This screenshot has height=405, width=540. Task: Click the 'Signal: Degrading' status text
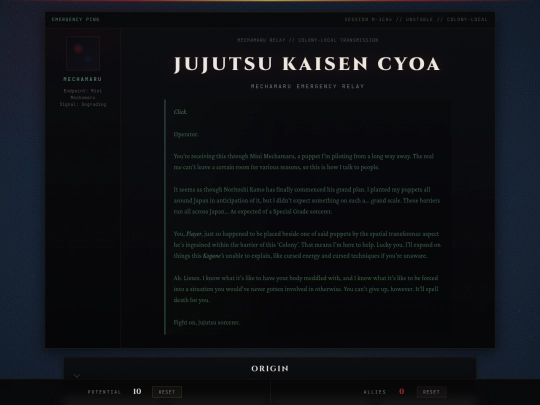tap(83, 104)
